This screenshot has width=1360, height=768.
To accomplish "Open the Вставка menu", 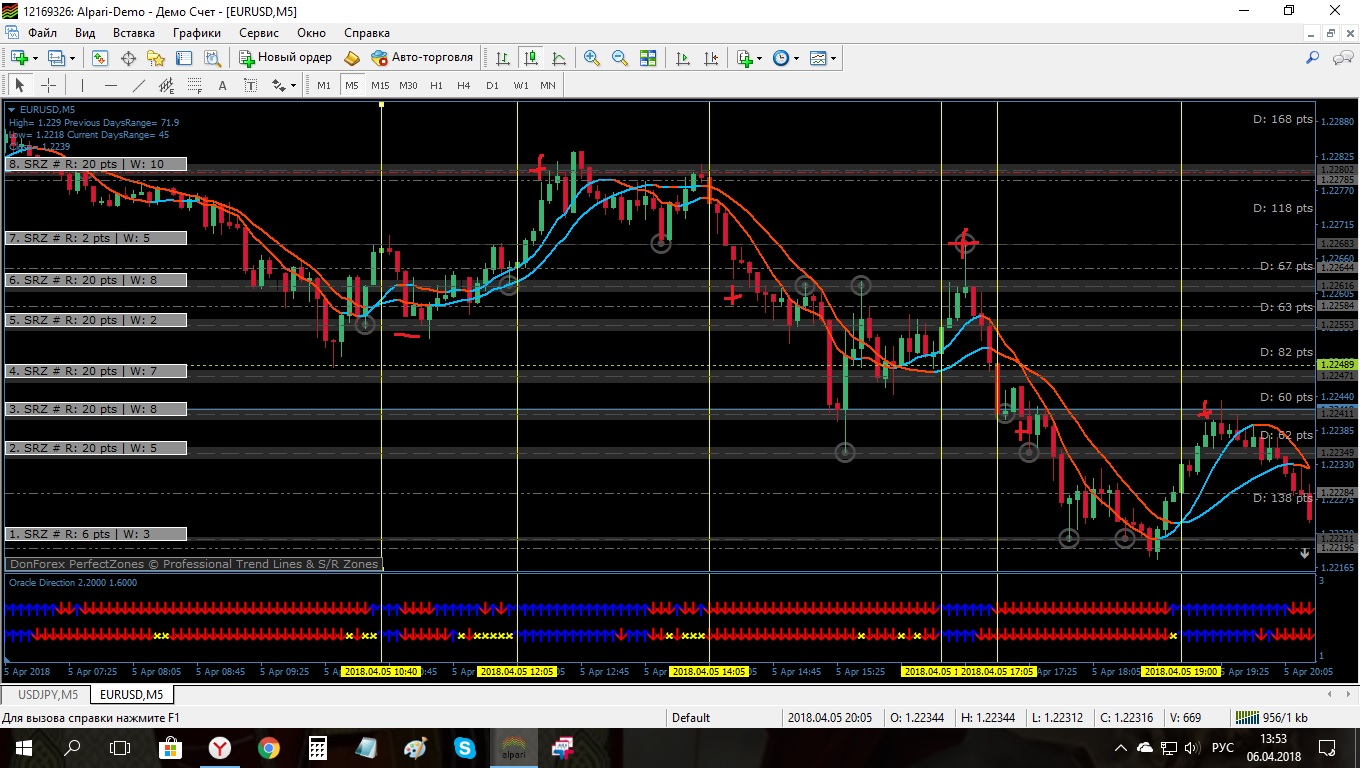I will [134, 33].
